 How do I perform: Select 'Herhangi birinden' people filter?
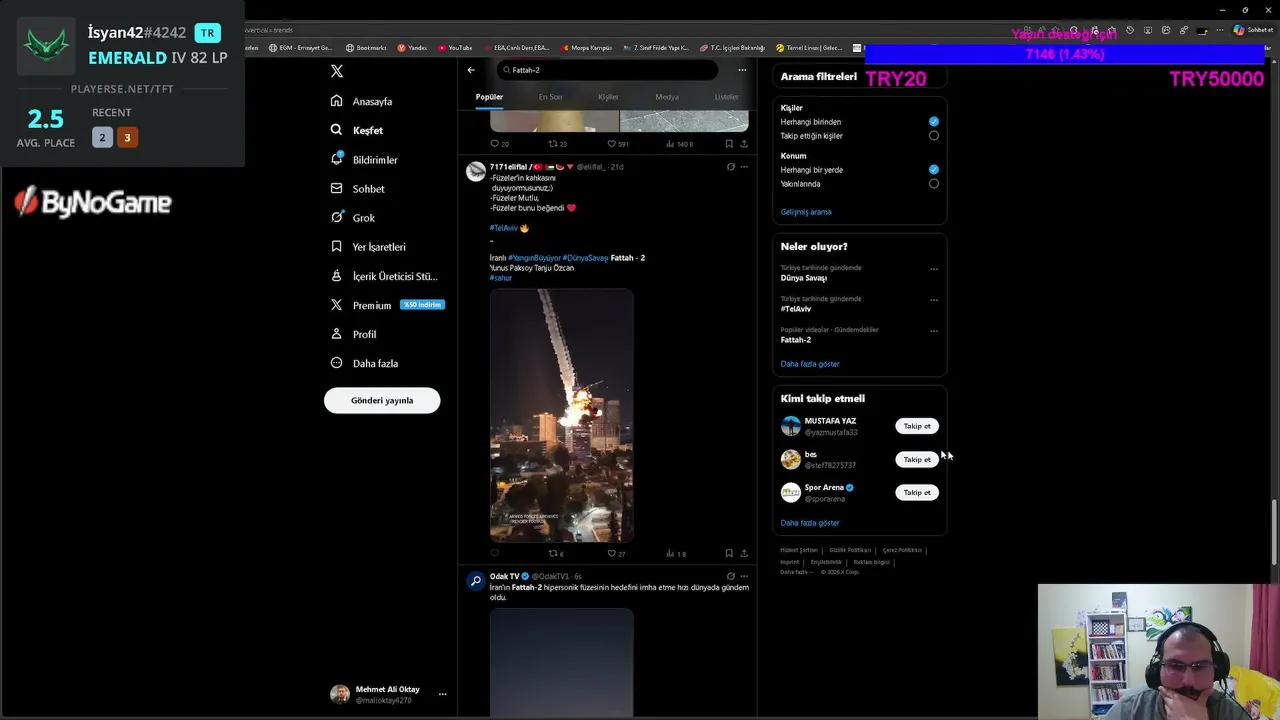pos(933,122)
